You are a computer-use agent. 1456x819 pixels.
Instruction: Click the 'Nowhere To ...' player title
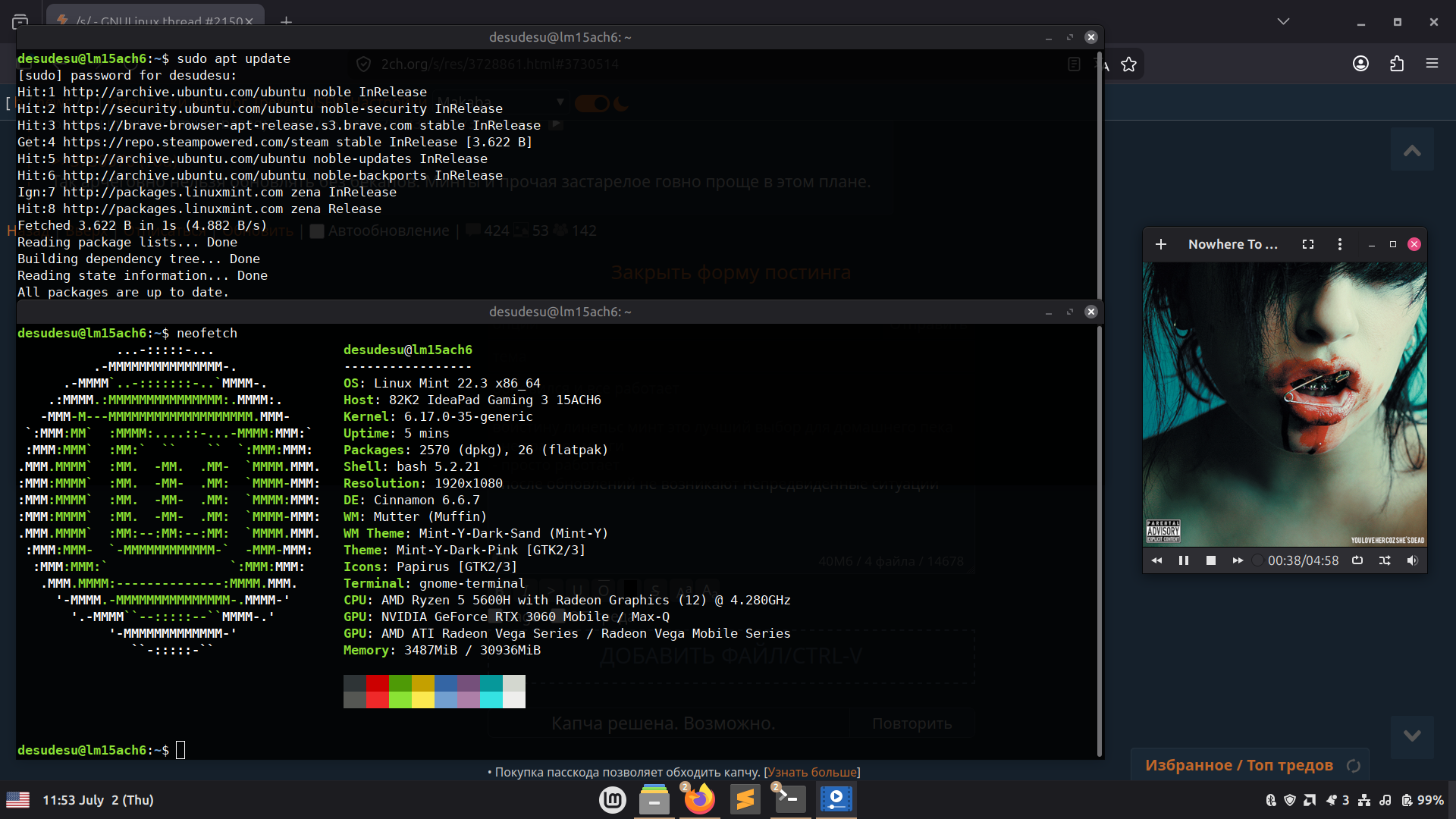tap(1233, 244)
